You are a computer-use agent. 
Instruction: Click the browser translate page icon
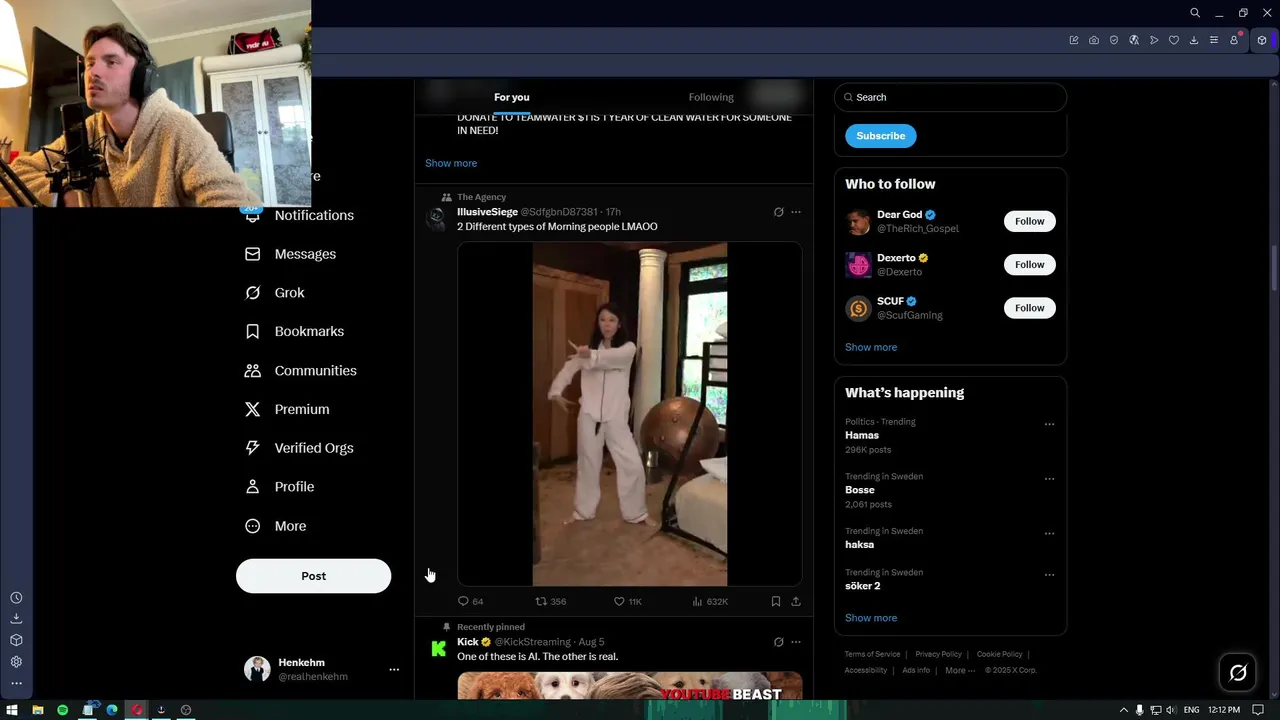1134,40
